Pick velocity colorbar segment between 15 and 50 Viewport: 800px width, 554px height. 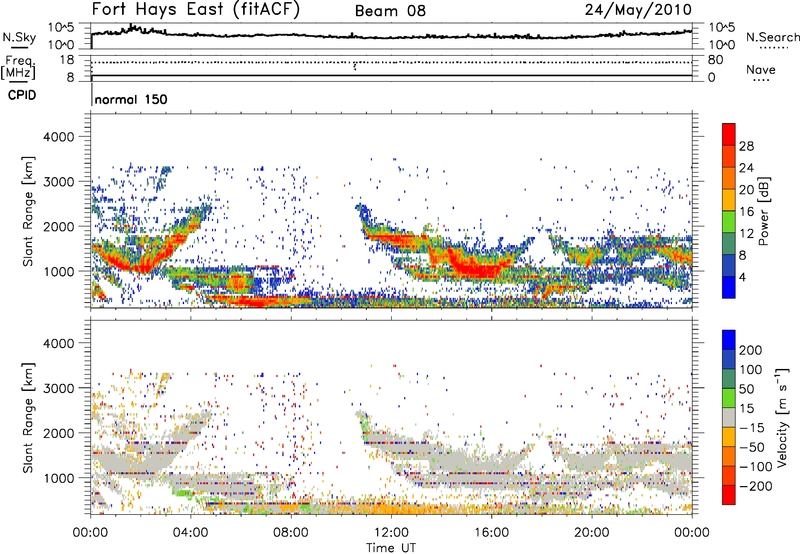[x=729, y=398]
